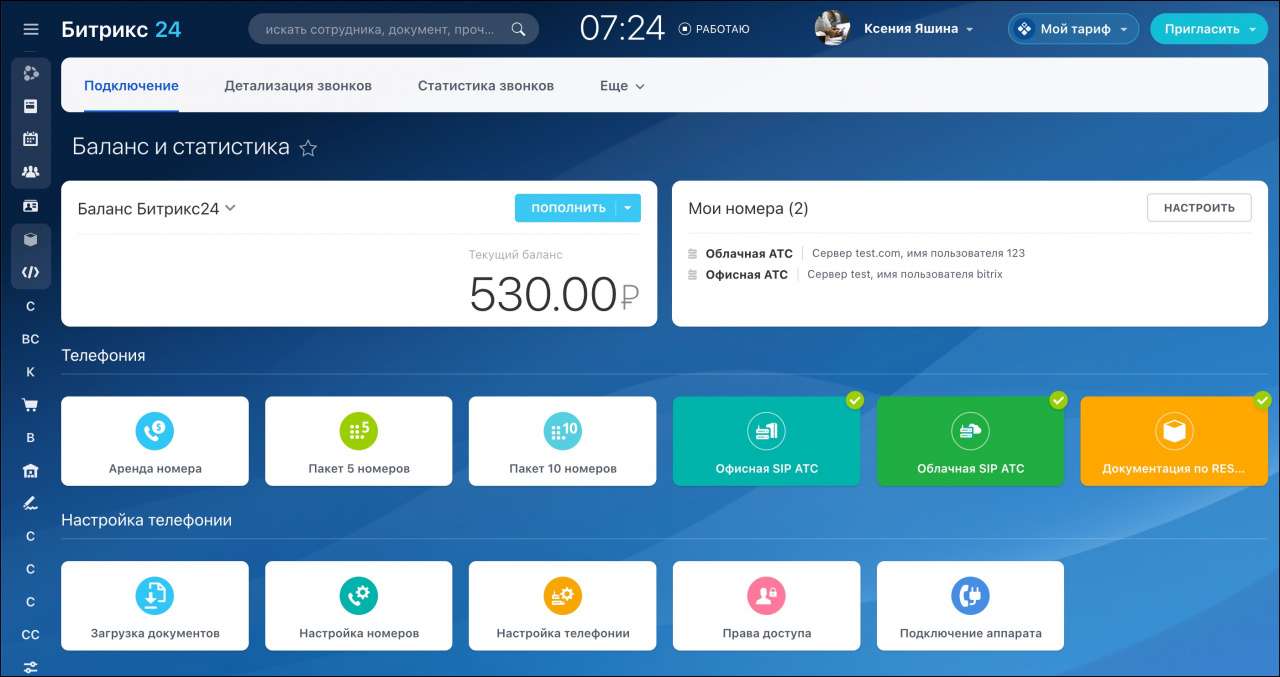The width and height of the screenshot is (1280, 677).
Task: Open Права доступа settings tile
Action: (x=766, y=606)
